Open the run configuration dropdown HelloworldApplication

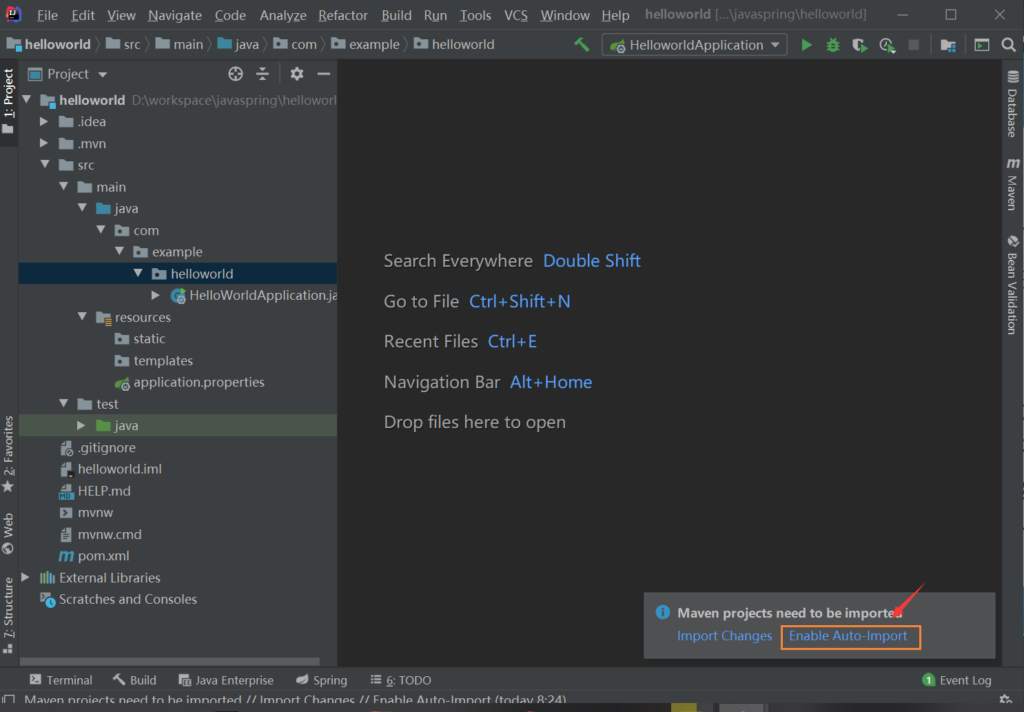694,44
